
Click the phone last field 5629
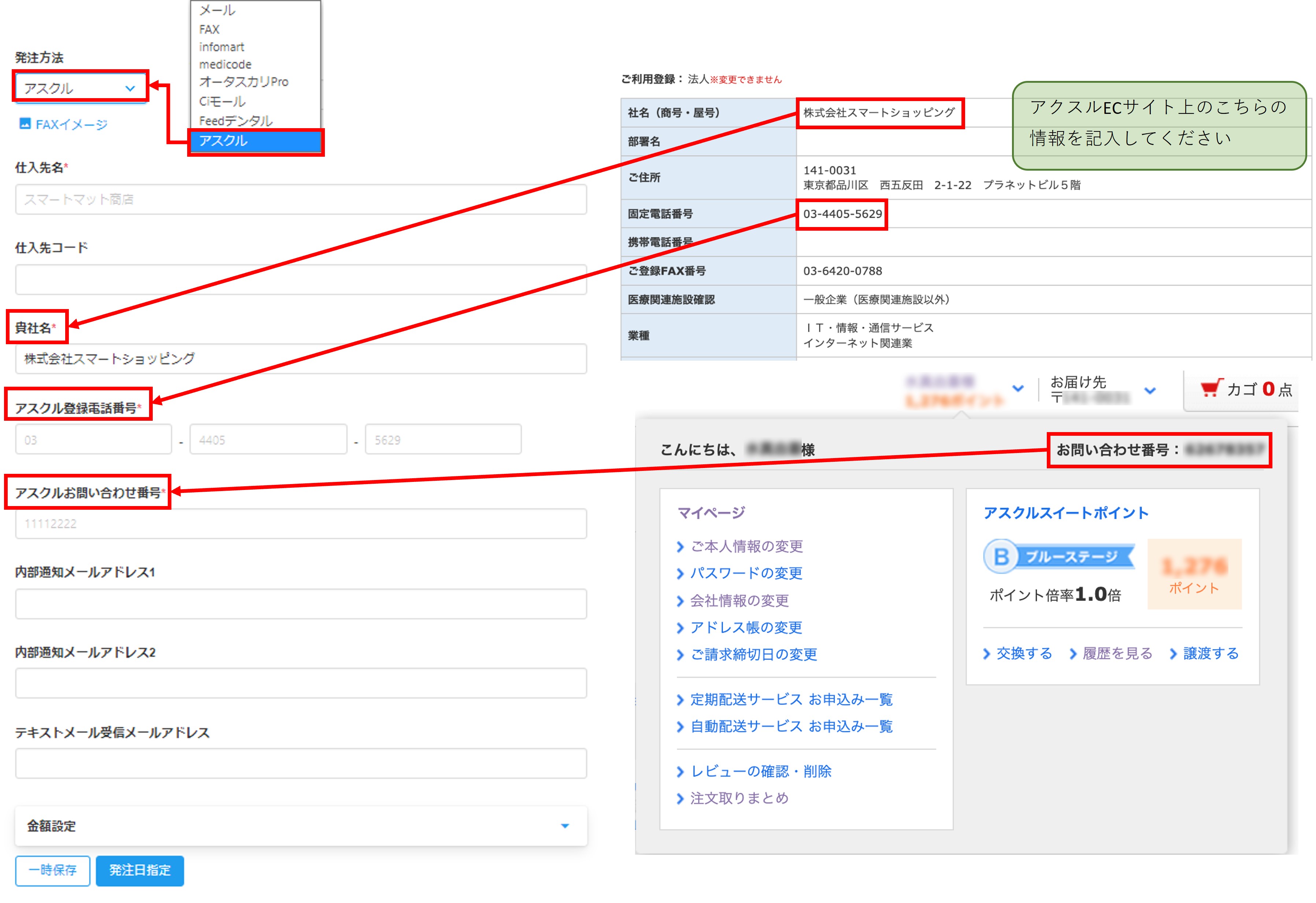(444, 439)
